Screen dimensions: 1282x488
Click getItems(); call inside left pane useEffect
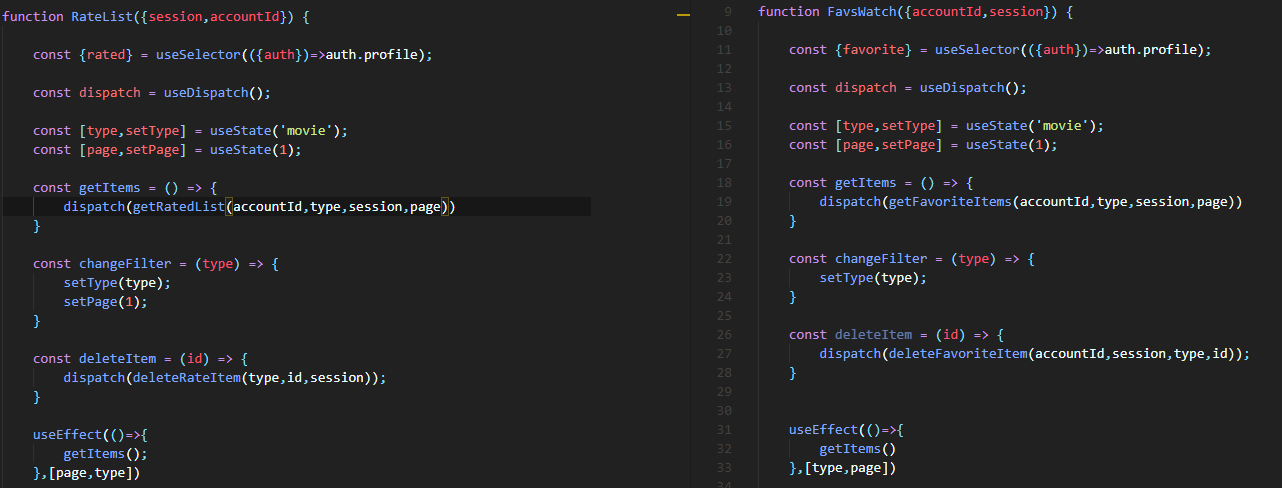point(106,454)
